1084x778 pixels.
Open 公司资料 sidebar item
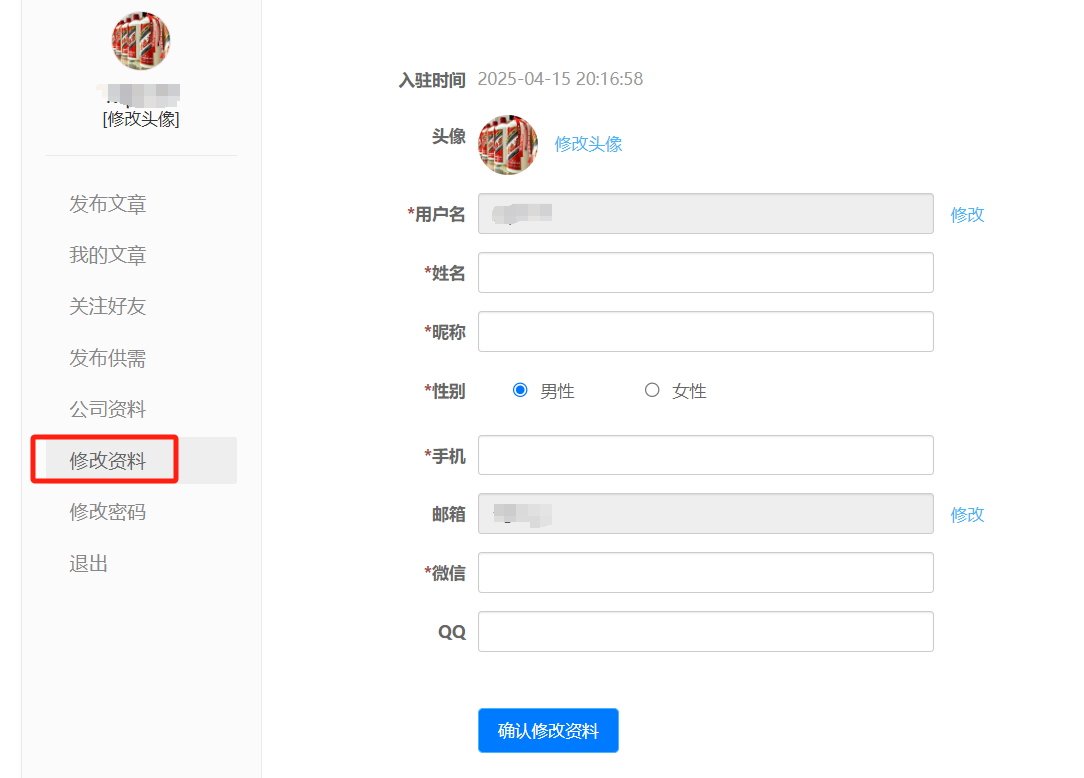tap(108, 409)
